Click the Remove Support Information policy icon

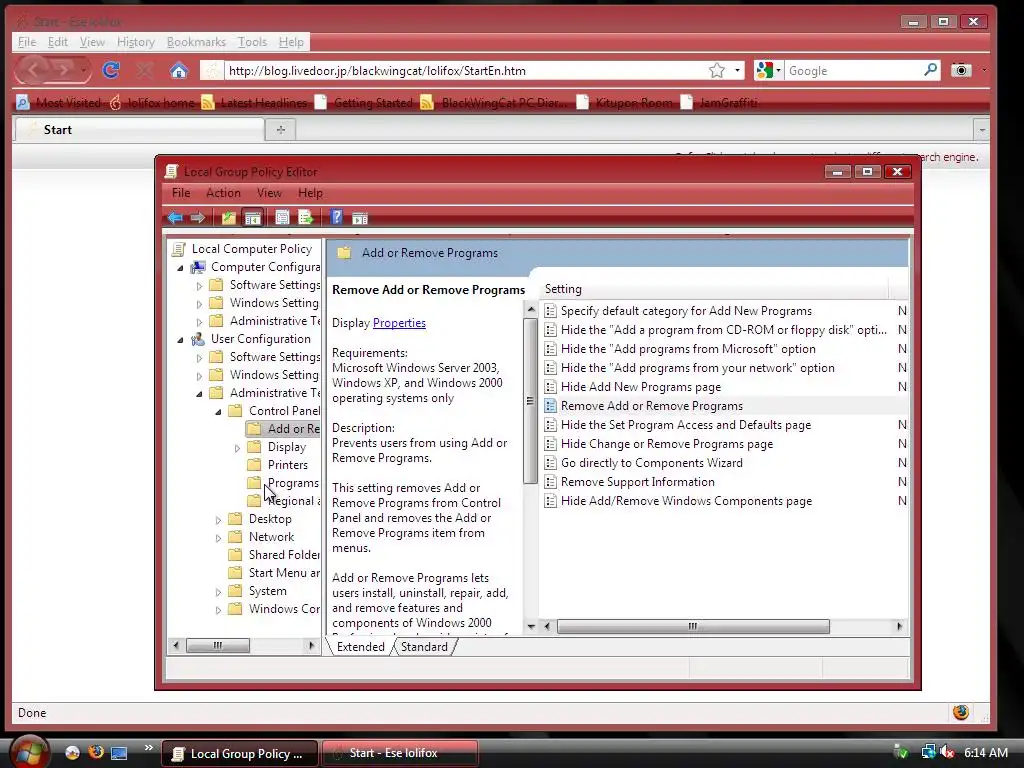pos(551,482)
